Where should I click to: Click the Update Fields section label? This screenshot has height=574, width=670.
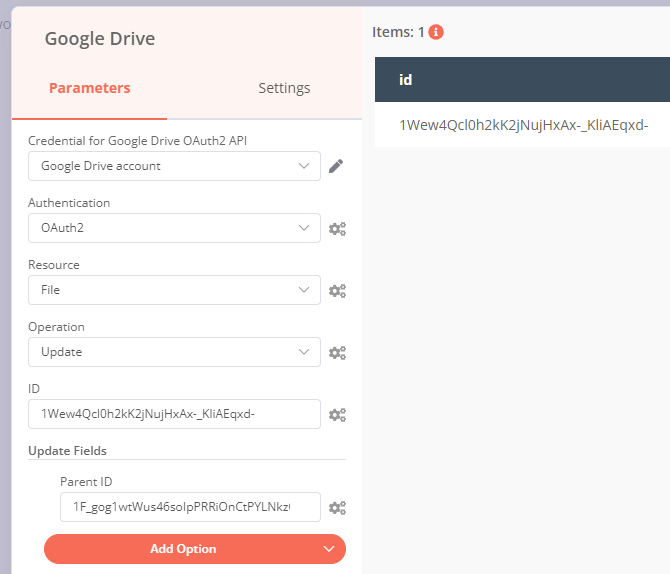[68, 451]
